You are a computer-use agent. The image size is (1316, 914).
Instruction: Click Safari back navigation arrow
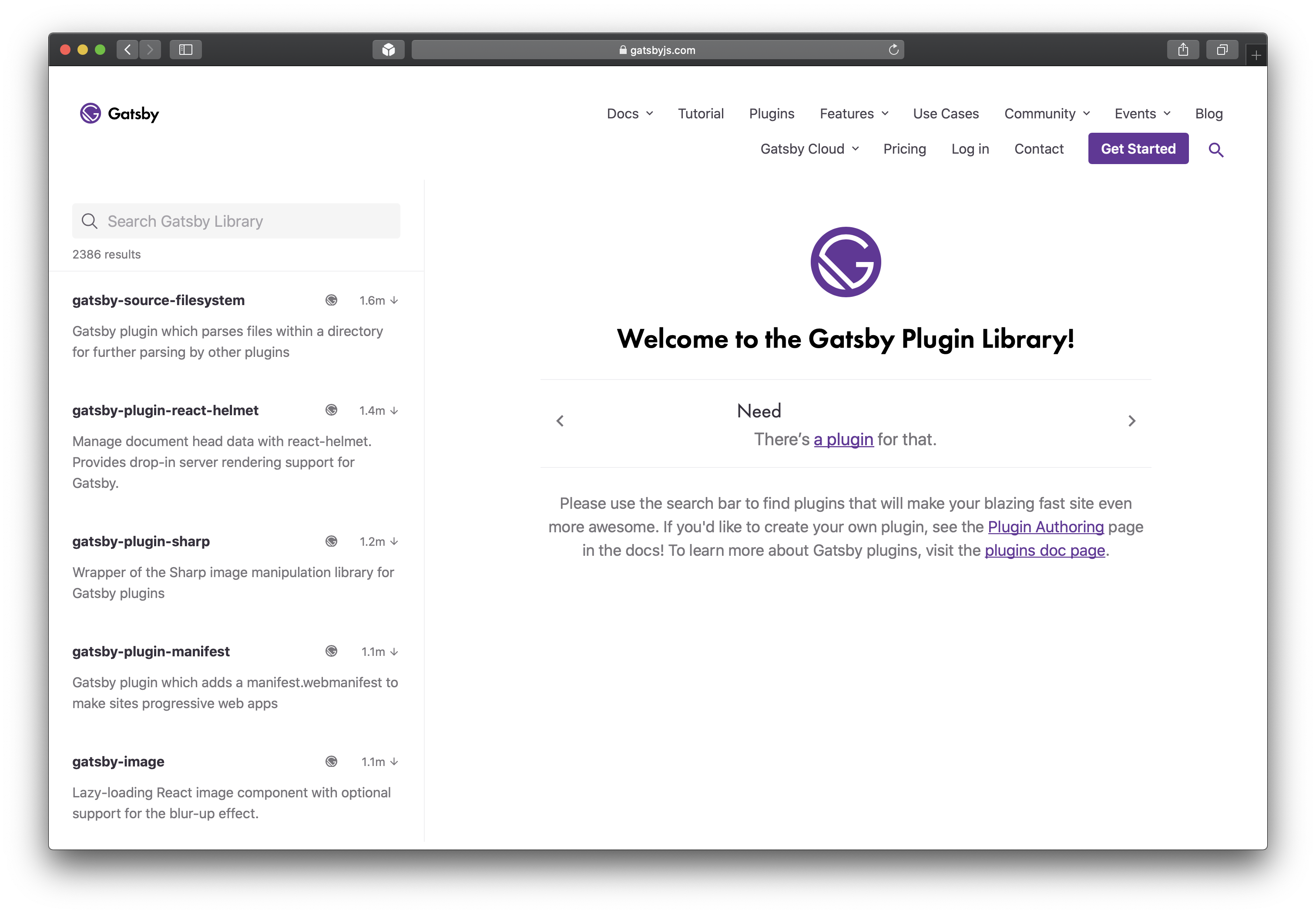(x=128, y=50)
